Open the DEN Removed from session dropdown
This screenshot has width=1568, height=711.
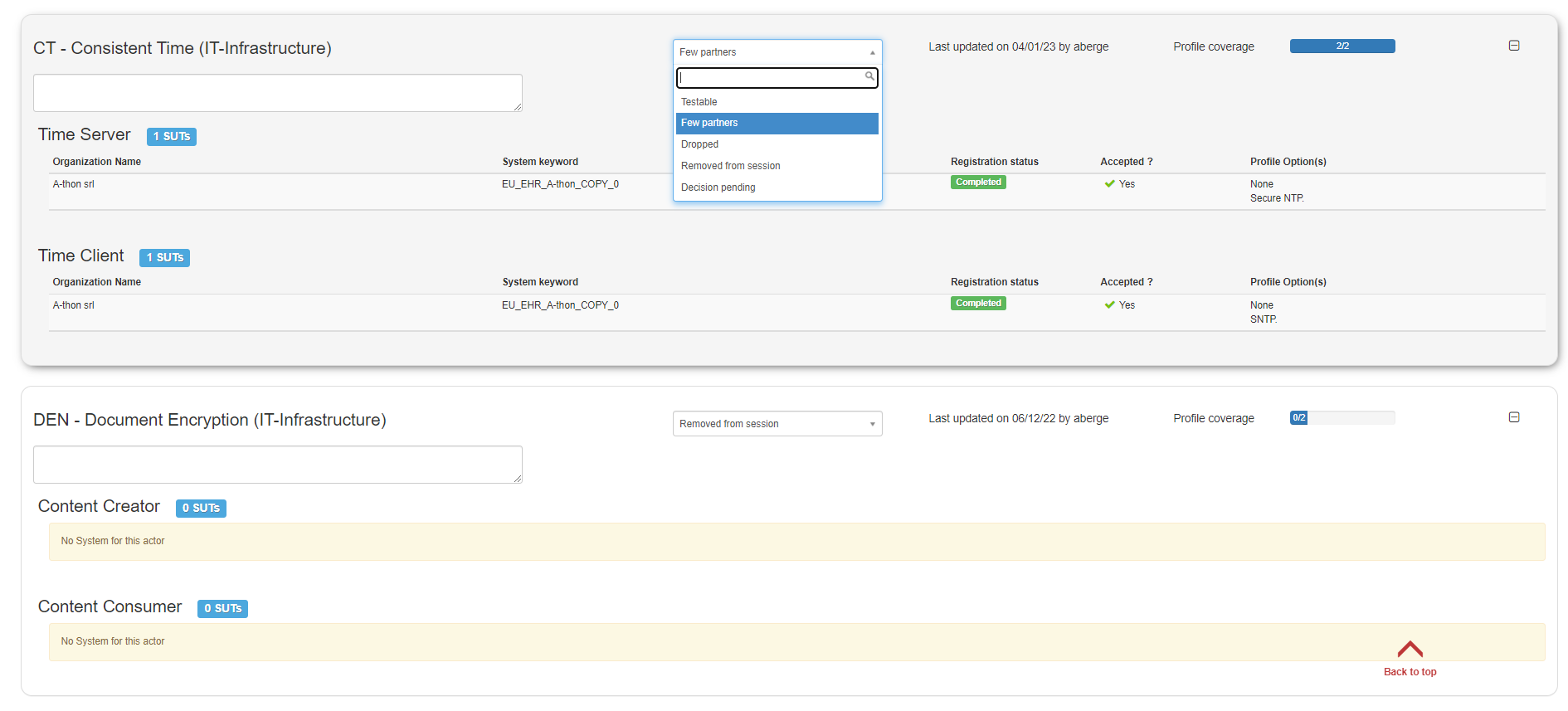click(x=777, y=423)
